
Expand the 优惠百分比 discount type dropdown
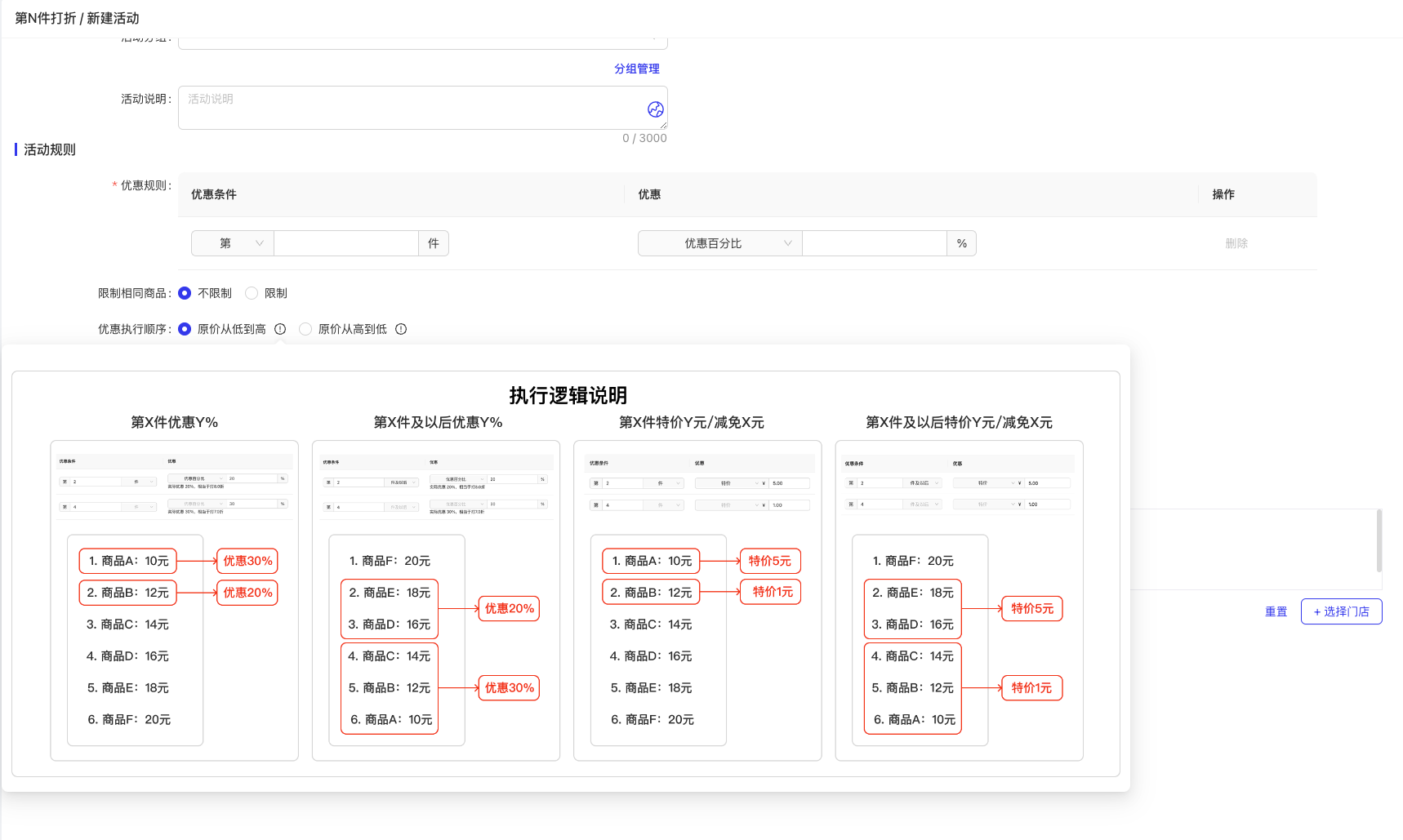point(719,243)
